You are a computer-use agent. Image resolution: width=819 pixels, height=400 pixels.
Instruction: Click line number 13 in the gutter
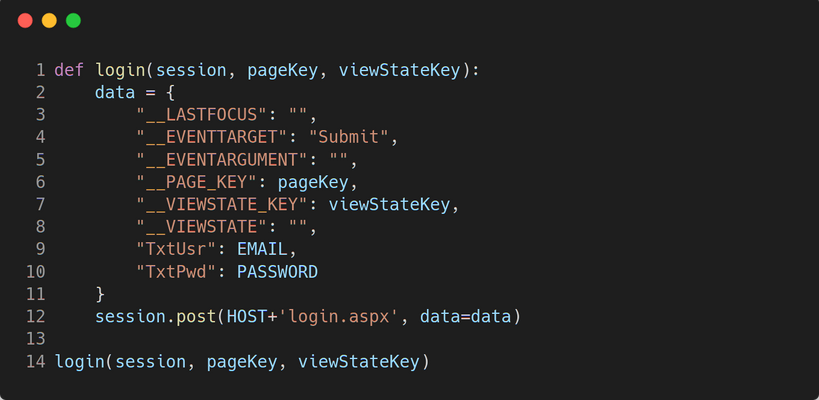point(36,339)
